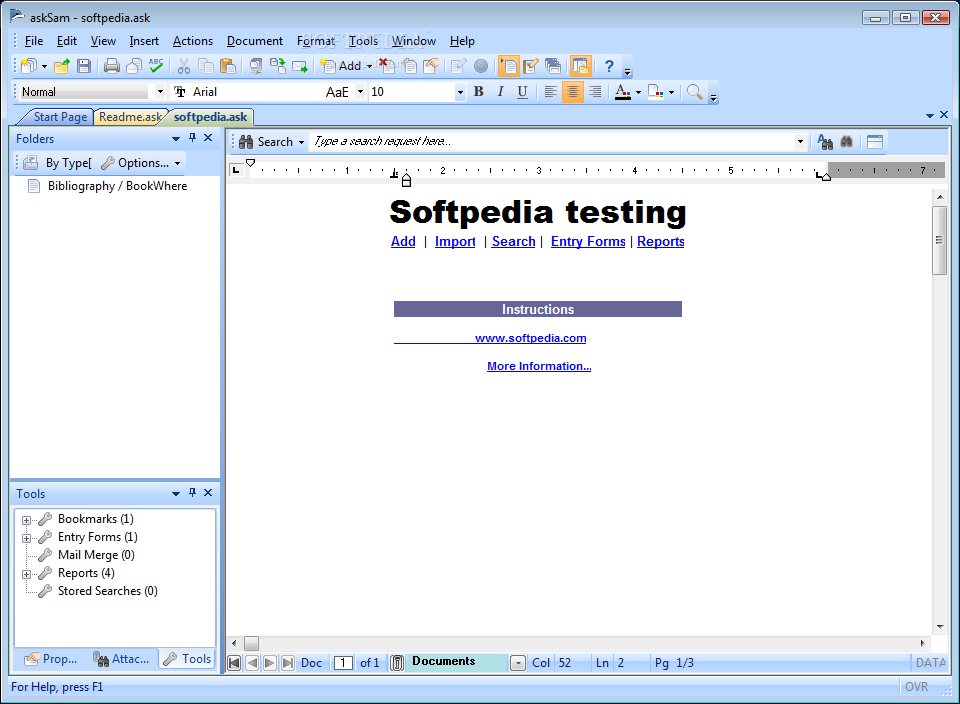This screenshot has width=960, height=704.
Task: Open the font size dropdown
Action: pyautogui.click(x=460, y=92)
